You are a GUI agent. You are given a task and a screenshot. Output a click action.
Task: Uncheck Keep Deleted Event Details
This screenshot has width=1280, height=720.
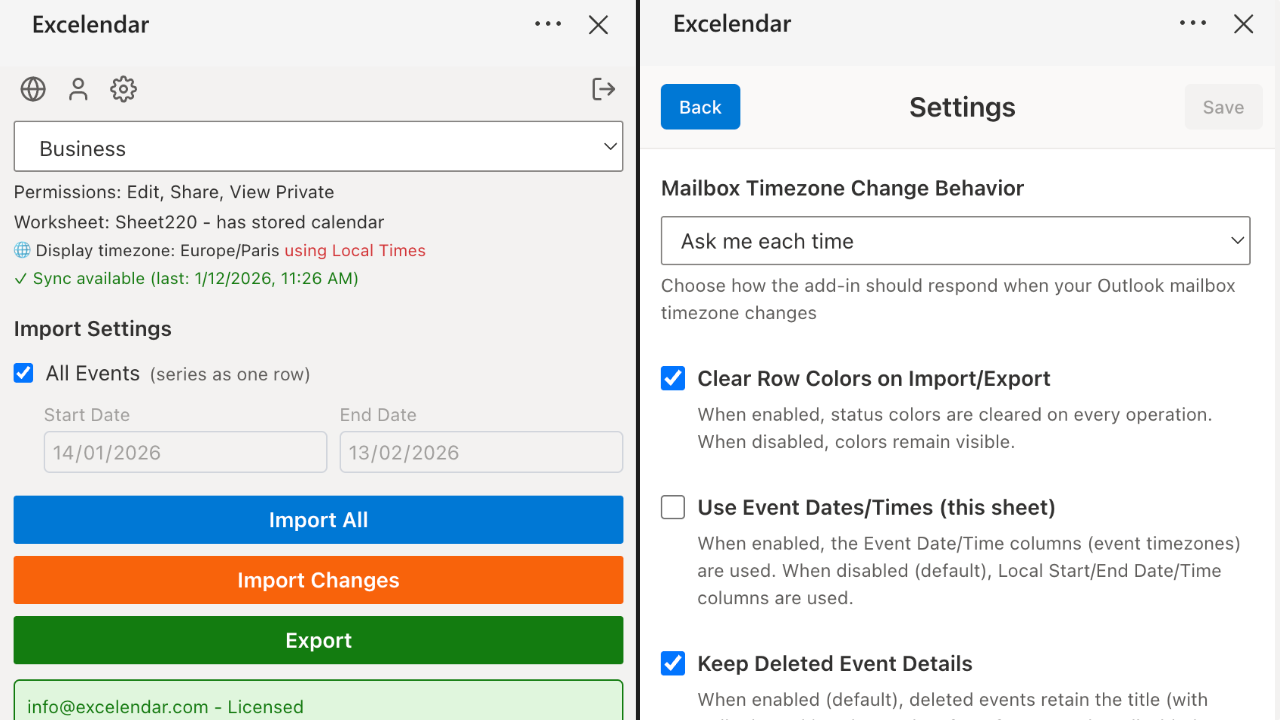coord(672,663)
